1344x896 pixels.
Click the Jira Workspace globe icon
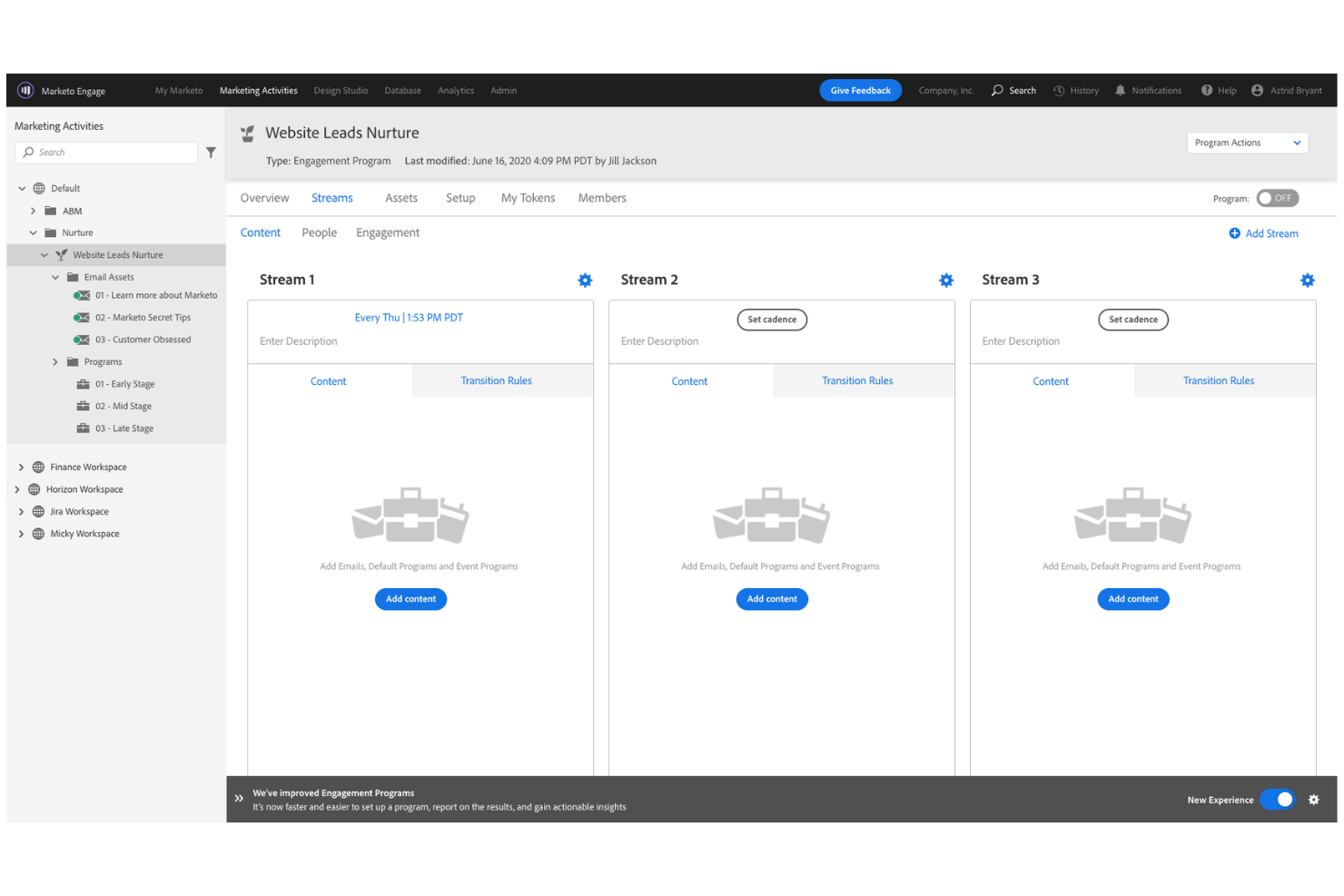coord(38,511)
